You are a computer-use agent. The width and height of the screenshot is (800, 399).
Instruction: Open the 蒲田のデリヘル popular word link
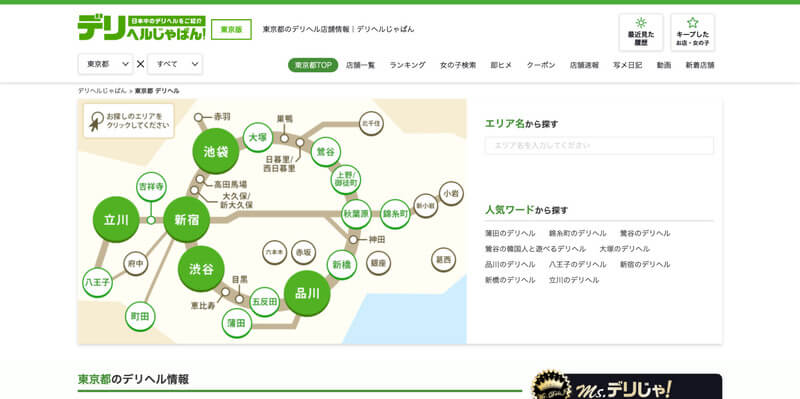pos(510,234)
